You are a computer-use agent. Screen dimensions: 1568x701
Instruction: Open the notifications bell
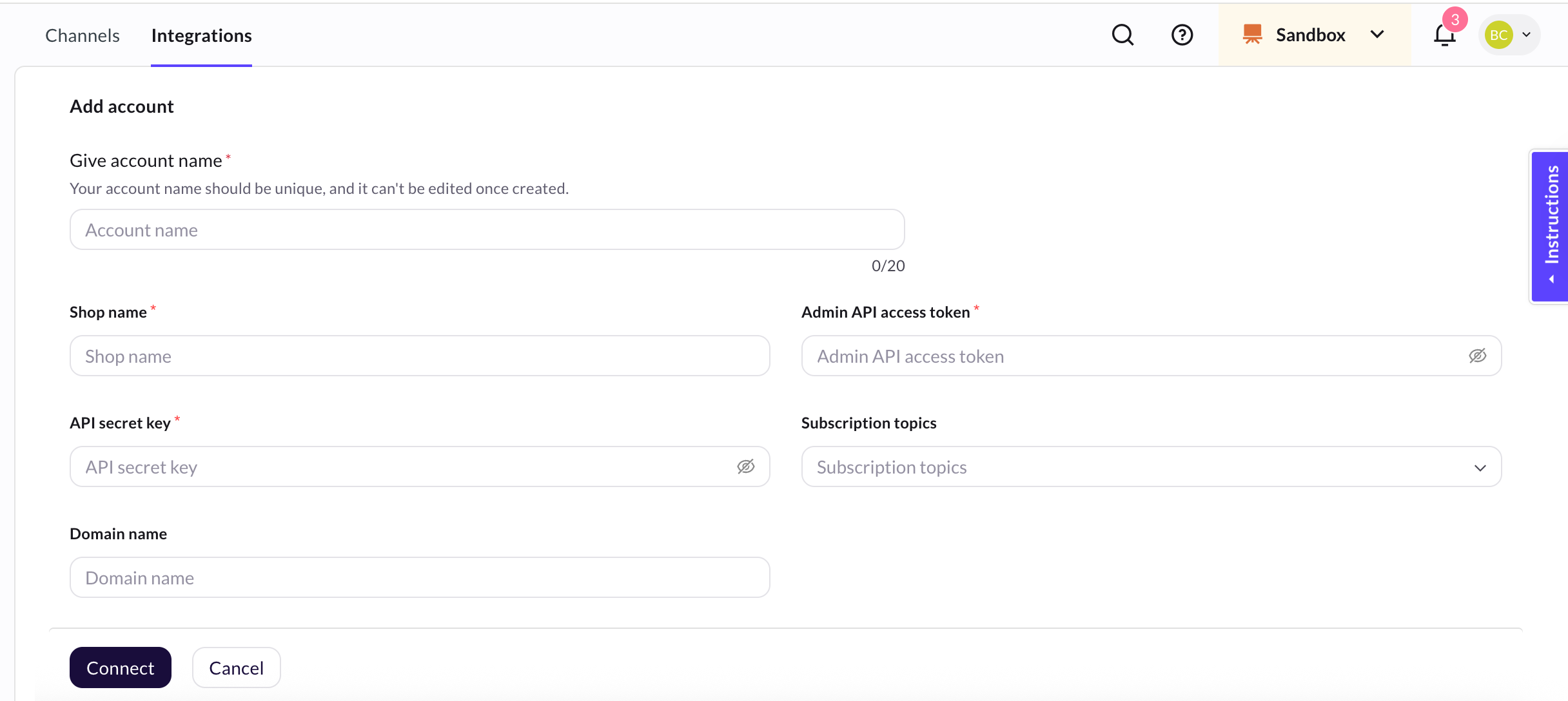tap(1444, 36)
